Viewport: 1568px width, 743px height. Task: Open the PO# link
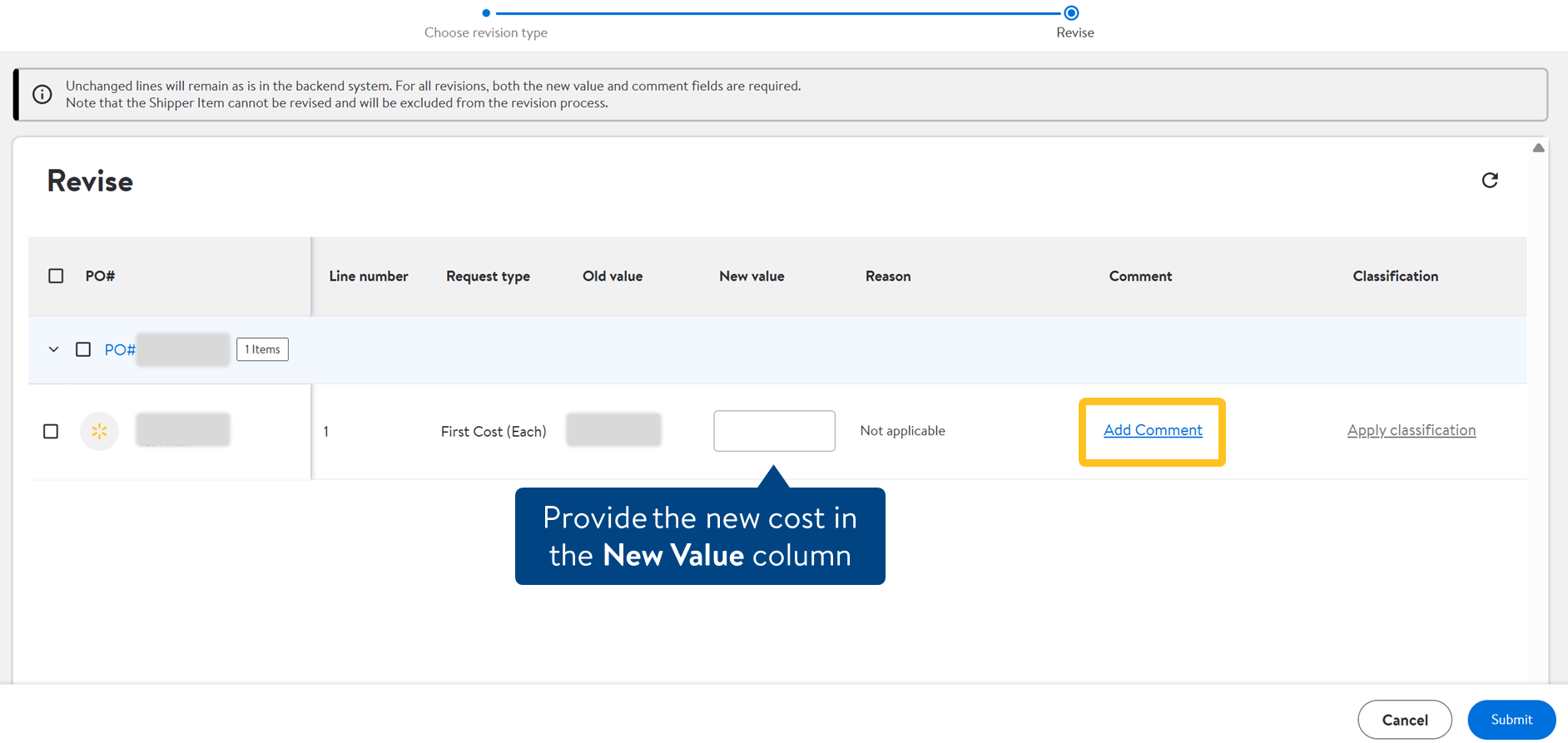pos(120,349)
